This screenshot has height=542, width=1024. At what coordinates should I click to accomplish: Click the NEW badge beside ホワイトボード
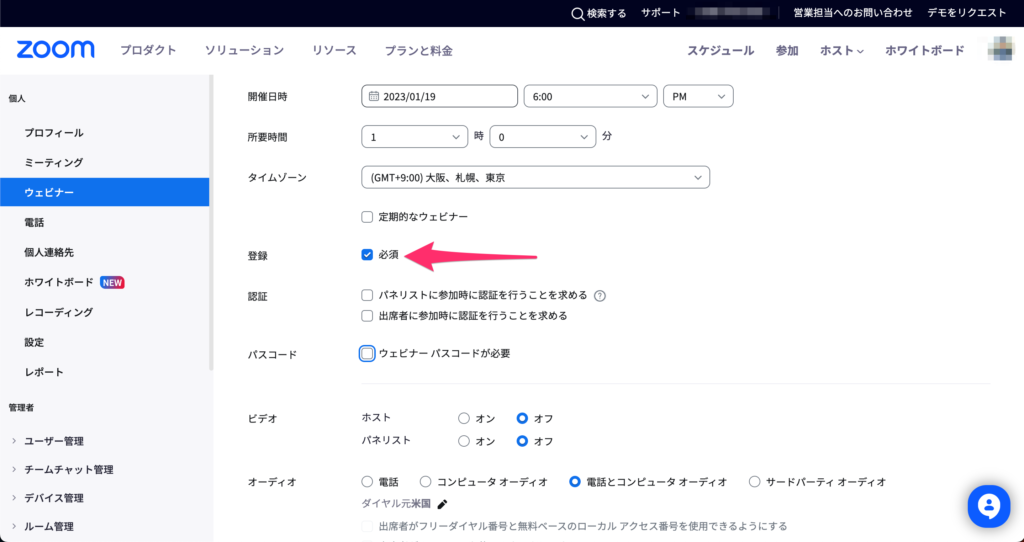tap(112, 283)
